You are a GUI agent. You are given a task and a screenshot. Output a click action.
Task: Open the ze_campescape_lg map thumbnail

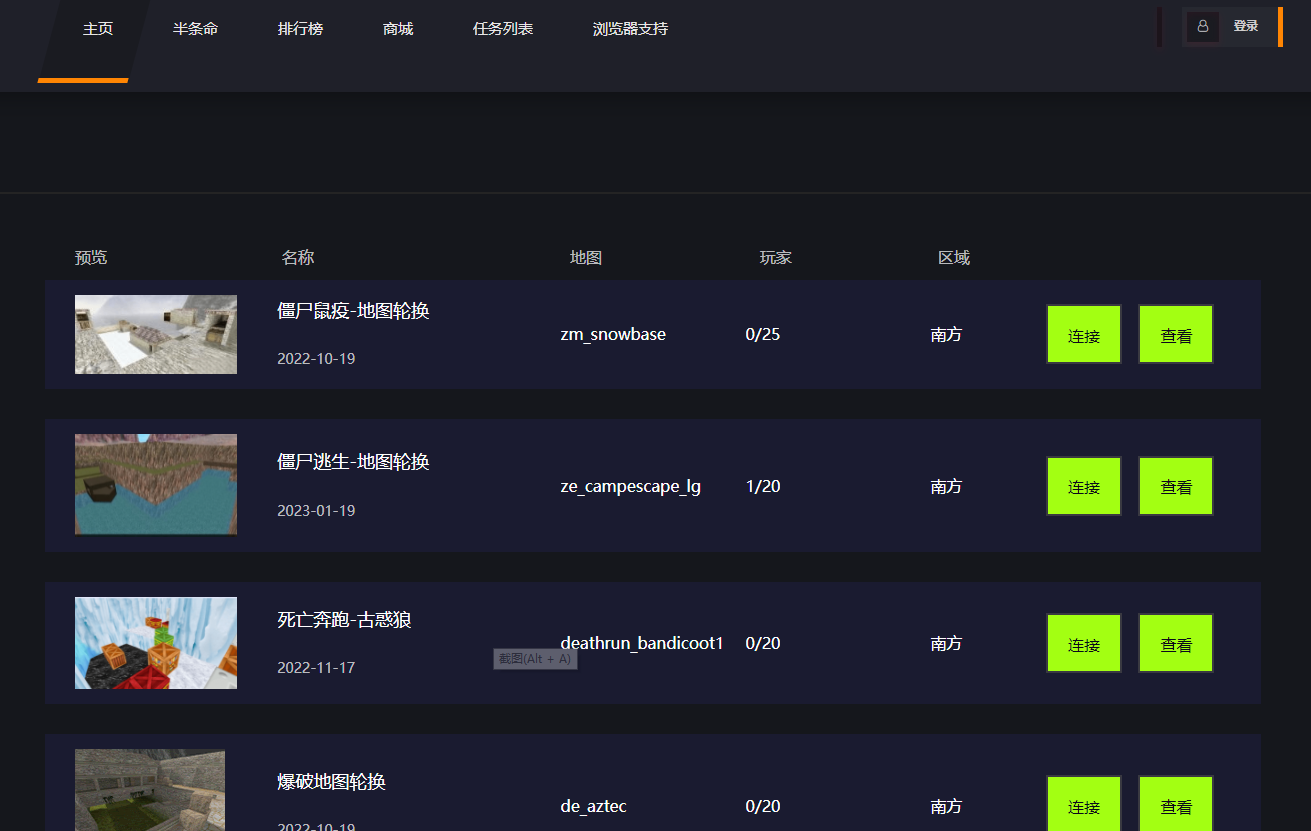pos(156,484)
